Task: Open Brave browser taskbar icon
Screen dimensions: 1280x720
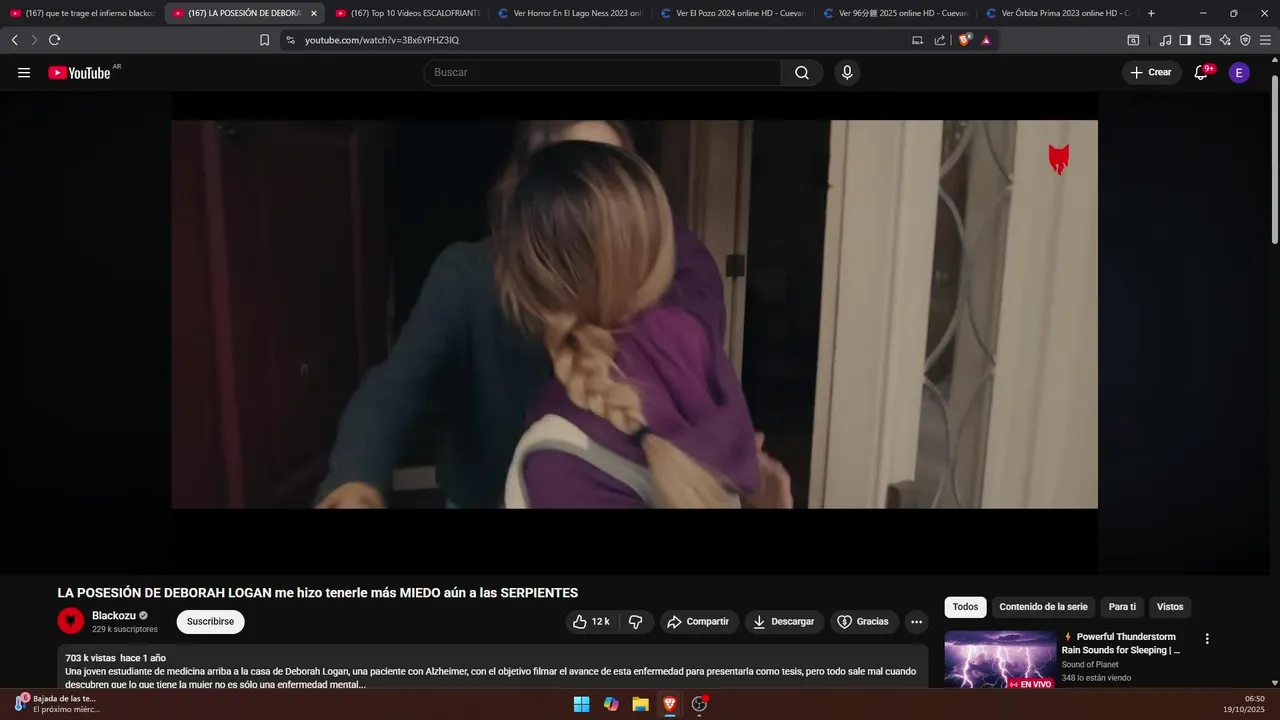Action: point(670,704)
